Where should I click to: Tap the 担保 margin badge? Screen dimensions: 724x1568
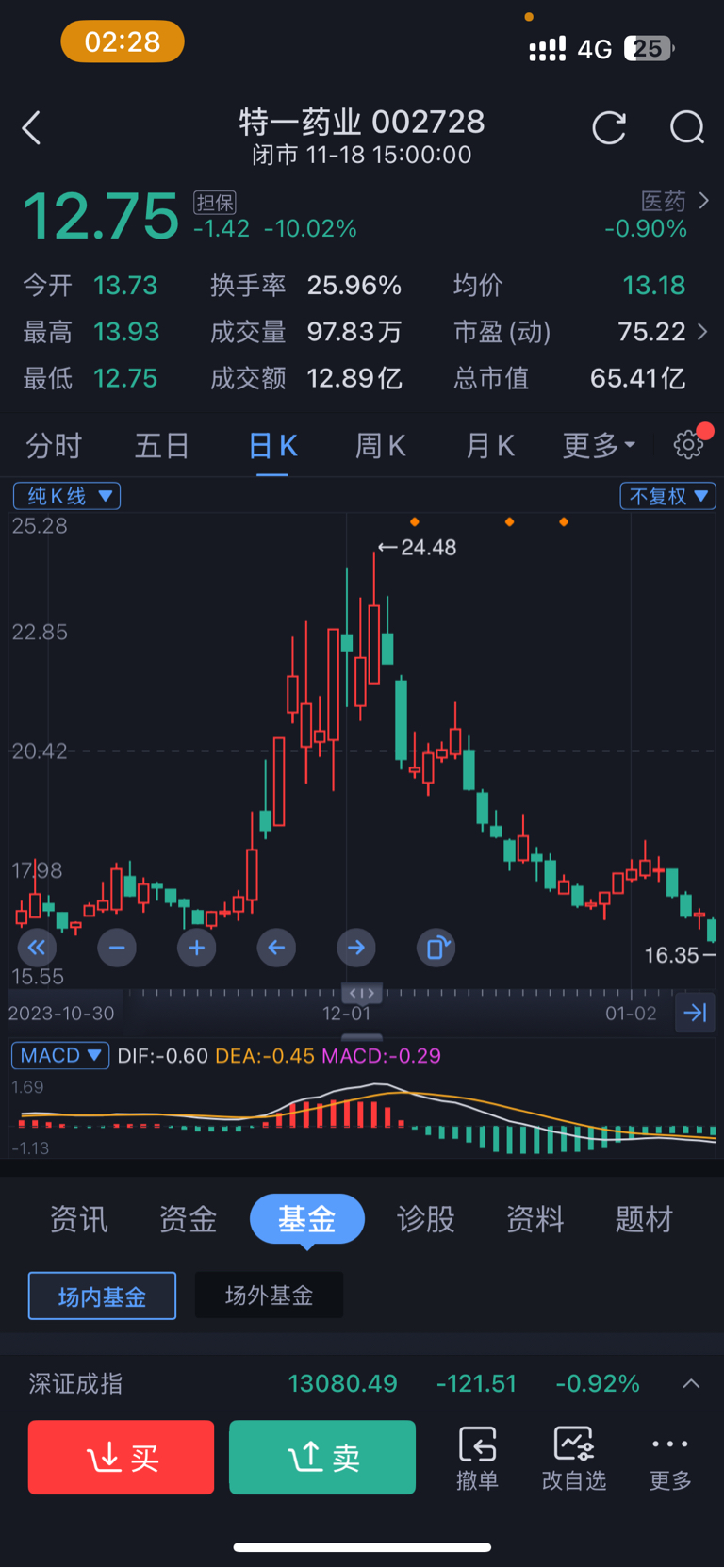215,203
